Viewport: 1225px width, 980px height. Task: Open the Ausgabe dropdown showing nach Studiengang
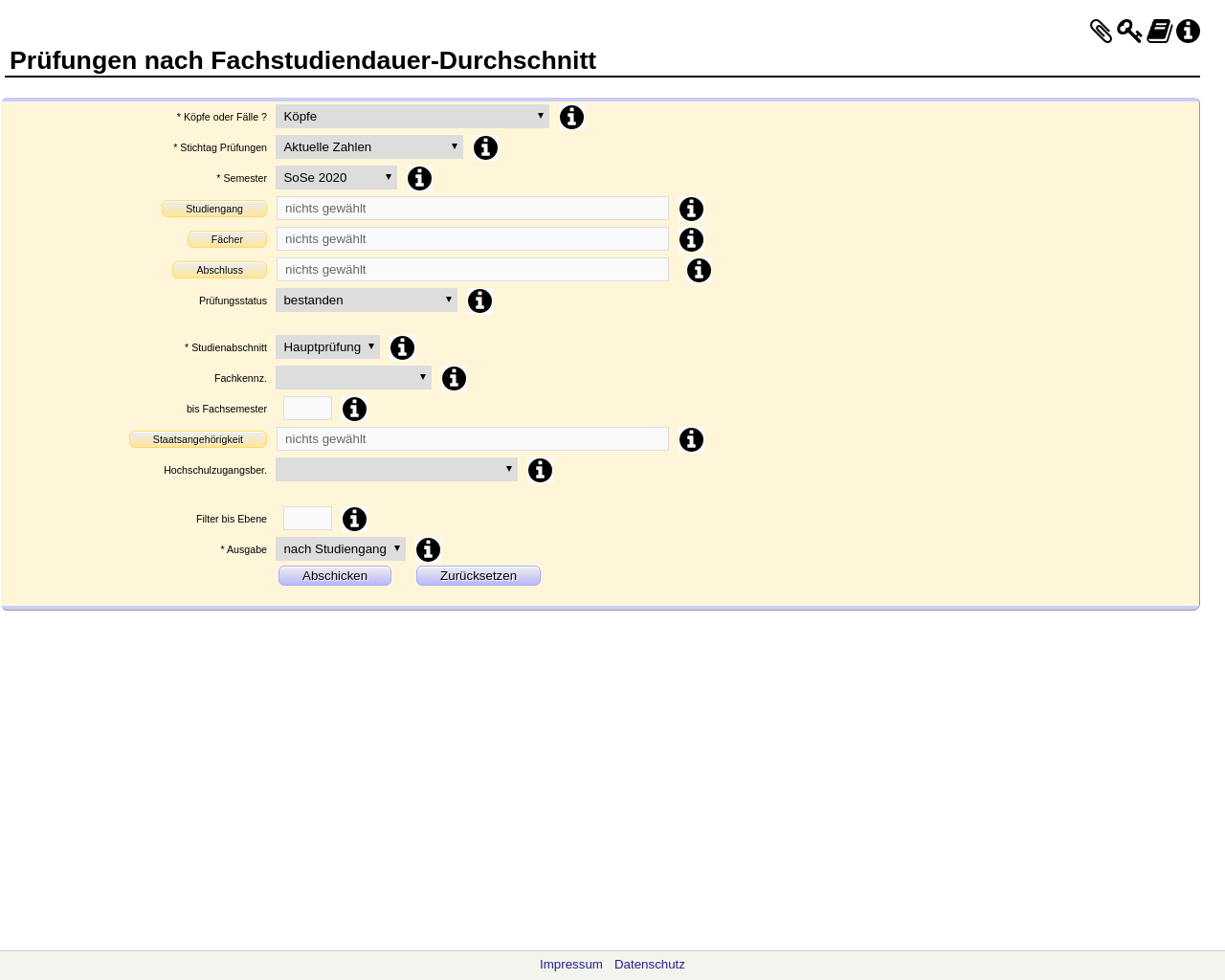[341, 548]
